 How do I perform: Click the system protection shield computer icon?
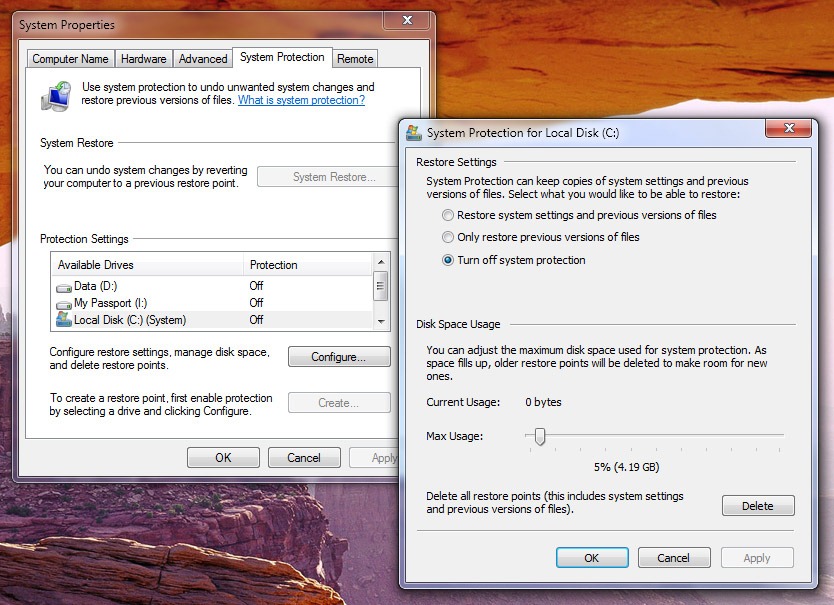[55, 96]
